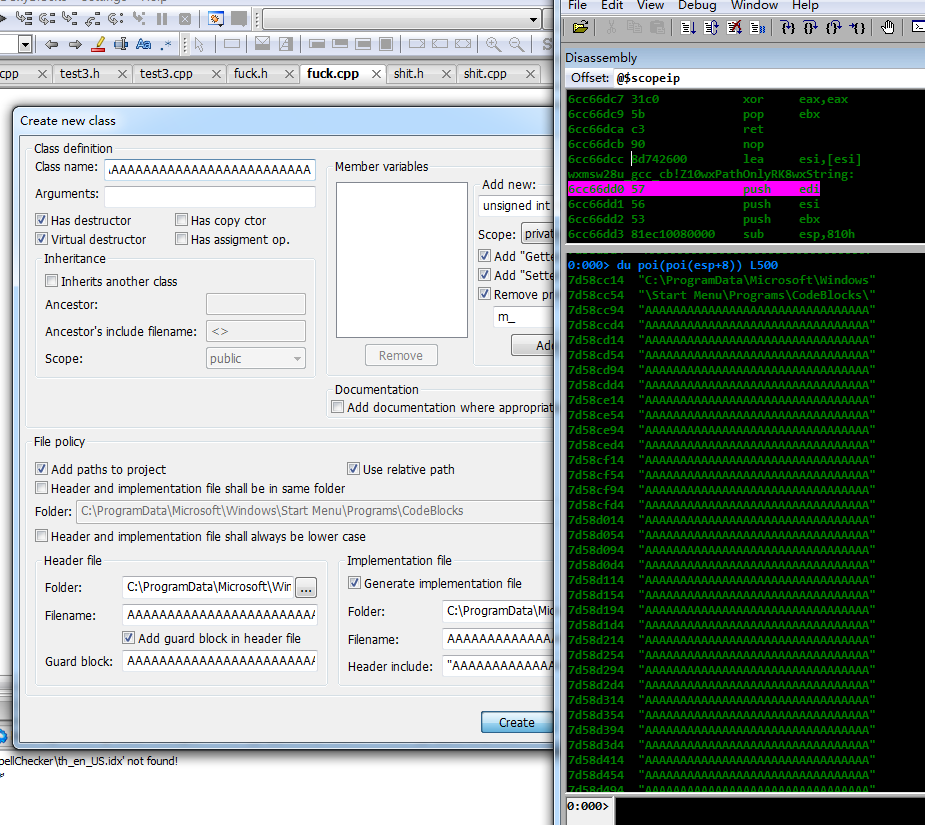This screenshot has height=825, width=925.
Task: Click the Step Over icon in WinDbg
Action: coord(811,27)
